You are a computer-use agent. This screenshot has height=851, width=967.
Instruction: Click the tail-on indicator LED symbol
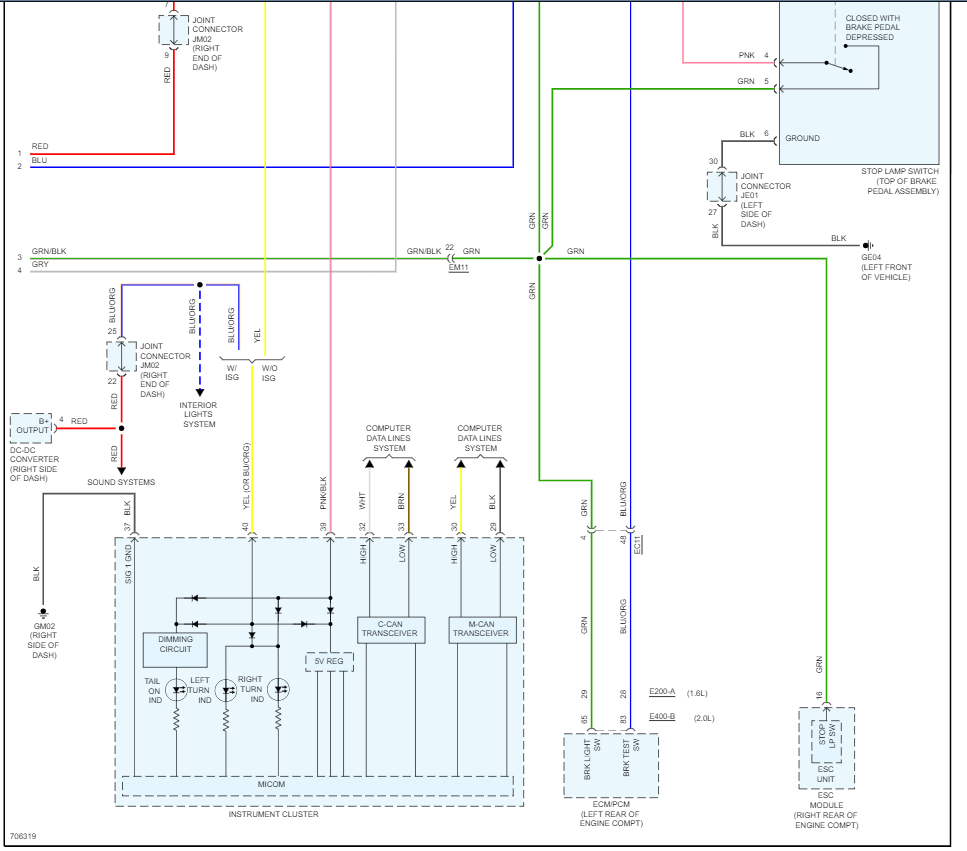(176, 689)
